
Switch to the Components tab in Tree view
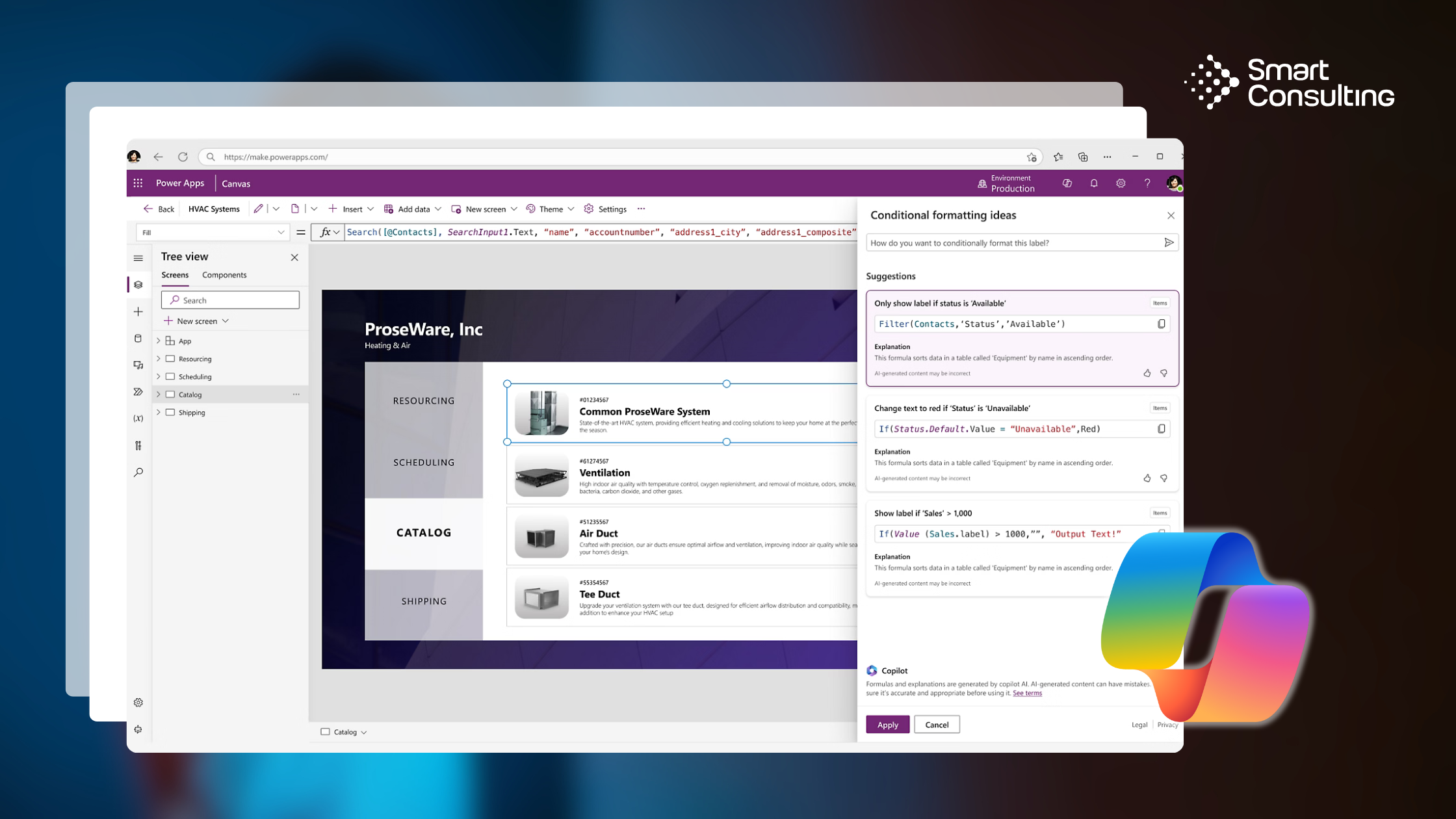224,275
